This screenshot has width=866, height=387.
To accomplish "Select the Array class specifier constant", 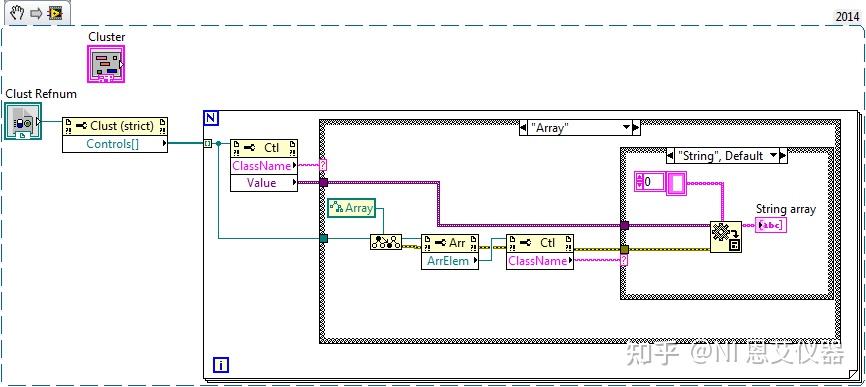I will (352, 208).
